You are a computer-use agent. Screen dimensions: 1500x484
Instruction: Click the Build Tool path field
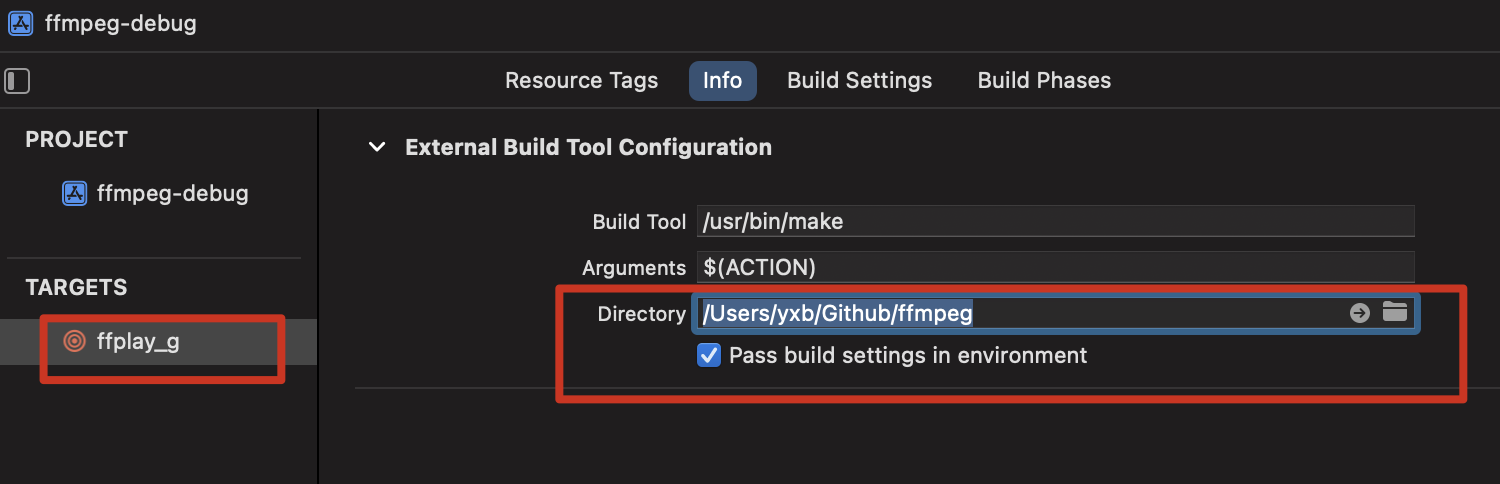(1055, 221)
